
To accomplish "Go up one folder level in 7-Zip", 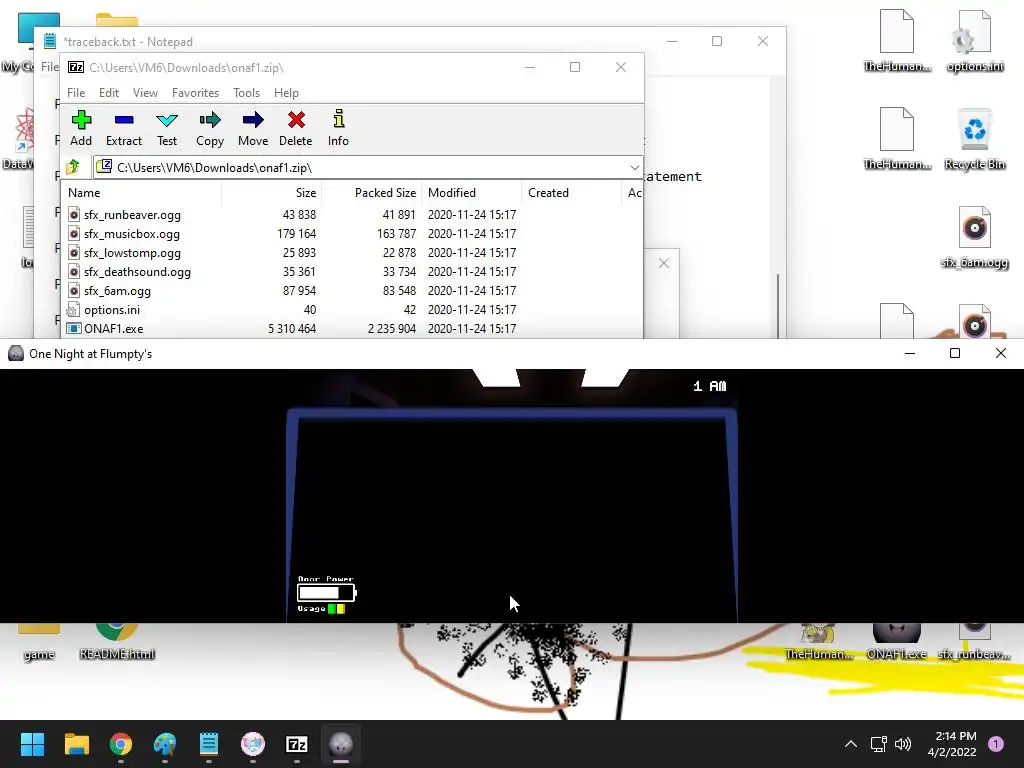I will [x=73, y=167].
